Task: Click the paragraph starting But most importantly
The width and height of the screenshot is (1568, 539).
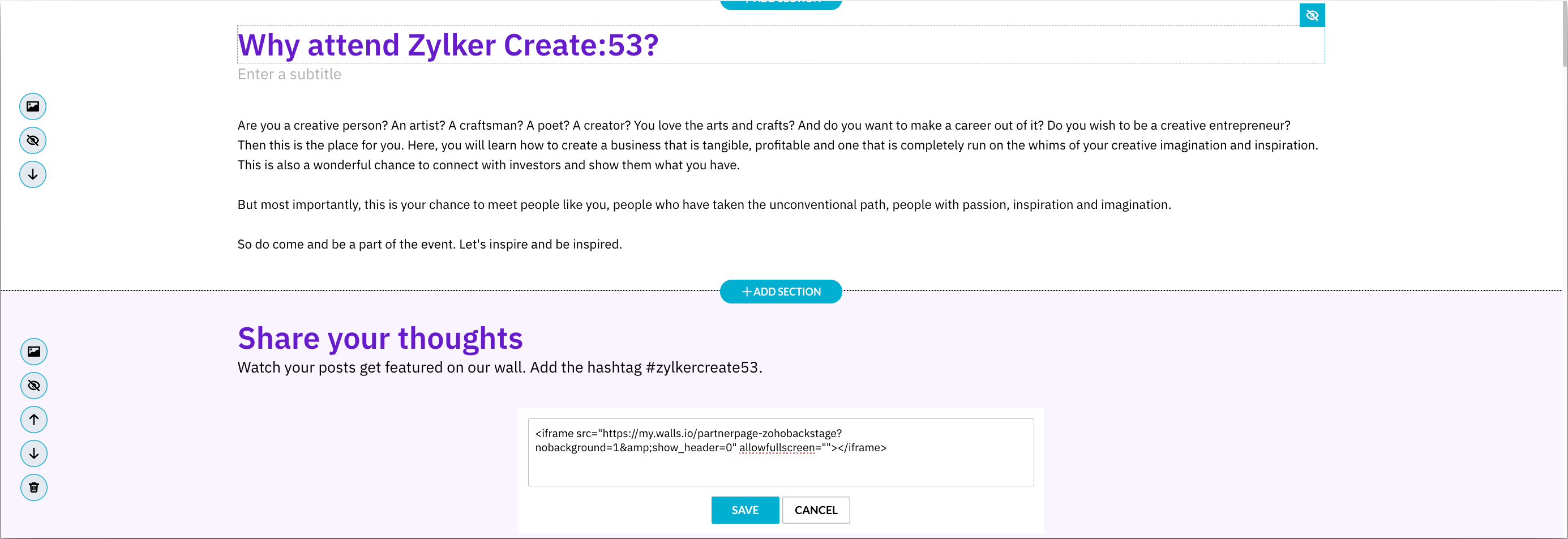Action: click(704, 206)
